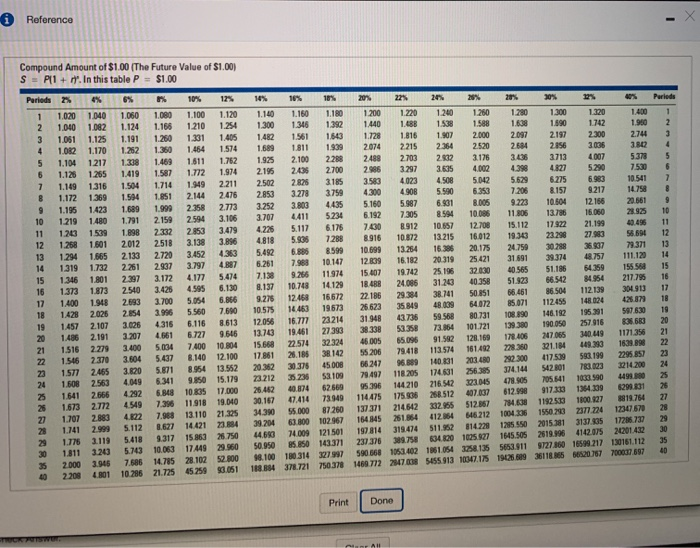Click the cell value 10.286
This screenshot has height=548, width=700.
pos(132,474)
